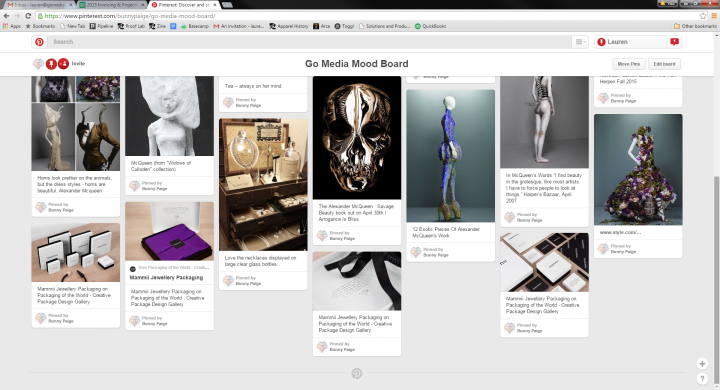720x390 pixels.
Task: Open the Proof Lab bookmark
Action: coord(131,26)
